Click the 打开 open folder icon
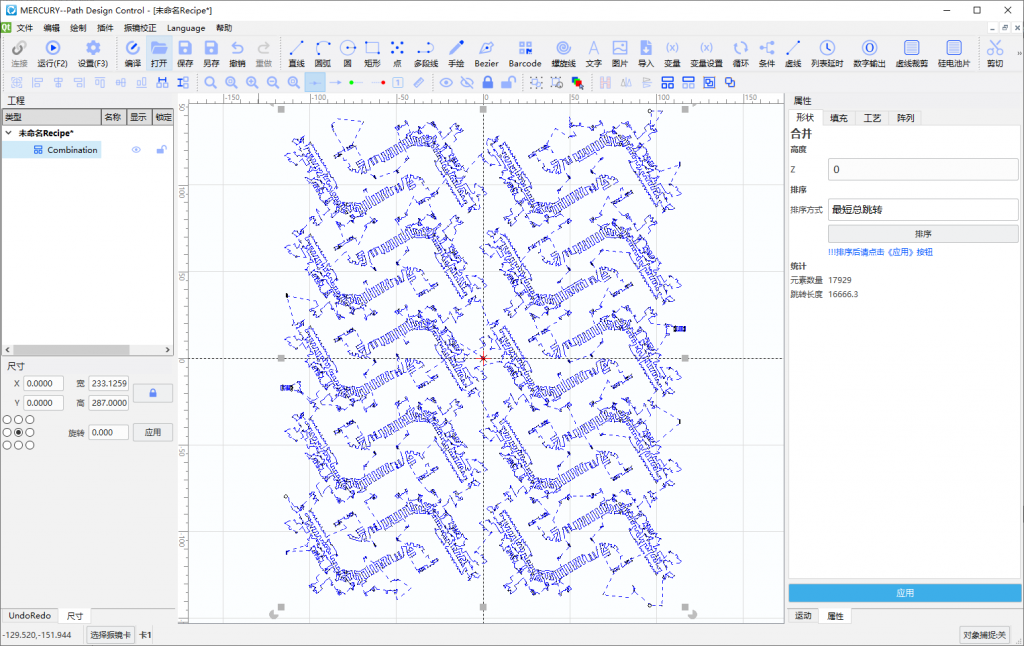Viewport: 1024px width, 646px height. (159, 48)
